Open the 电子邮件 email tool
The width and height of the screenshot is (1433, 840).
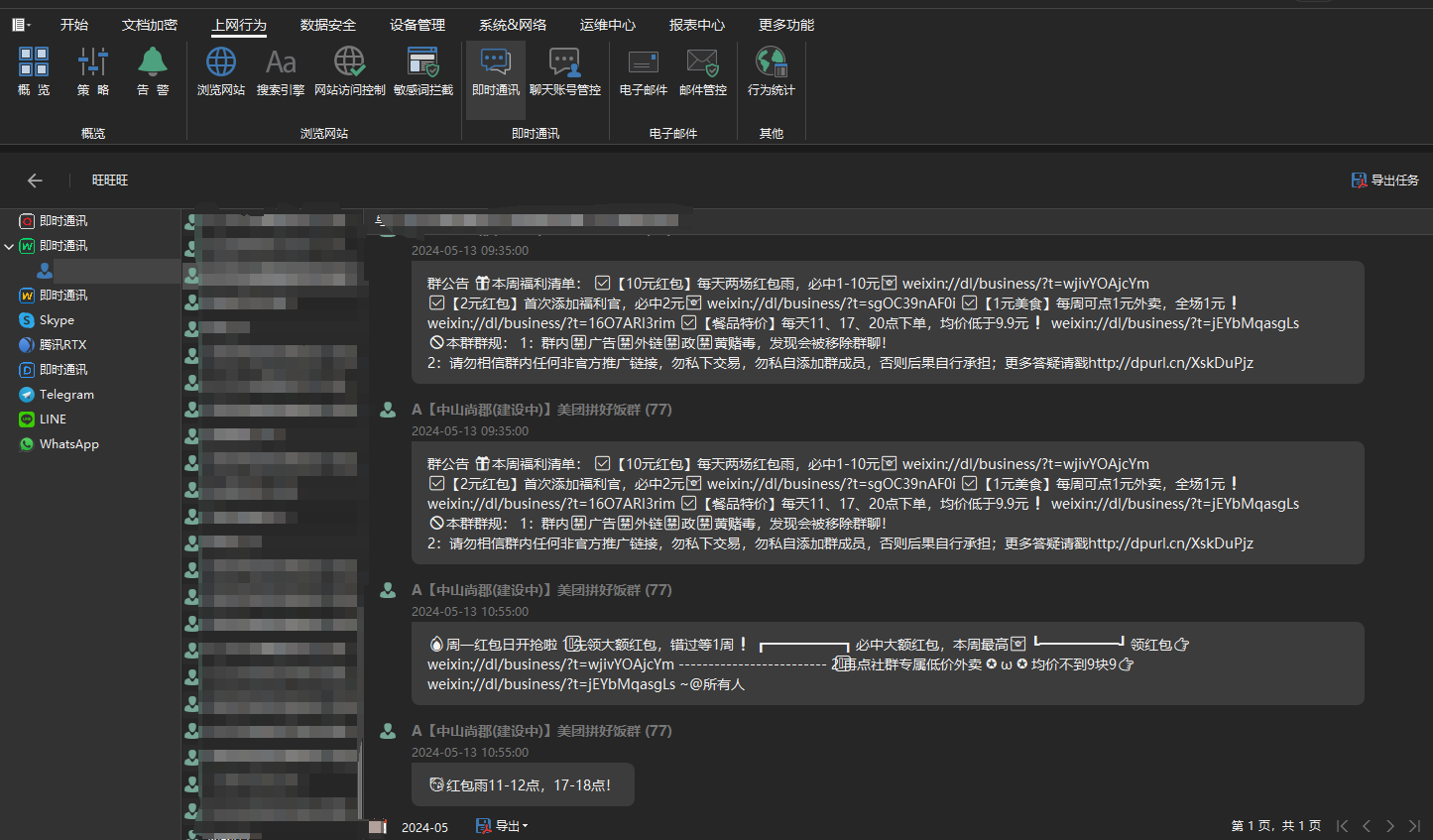click(x=644, y=71)
